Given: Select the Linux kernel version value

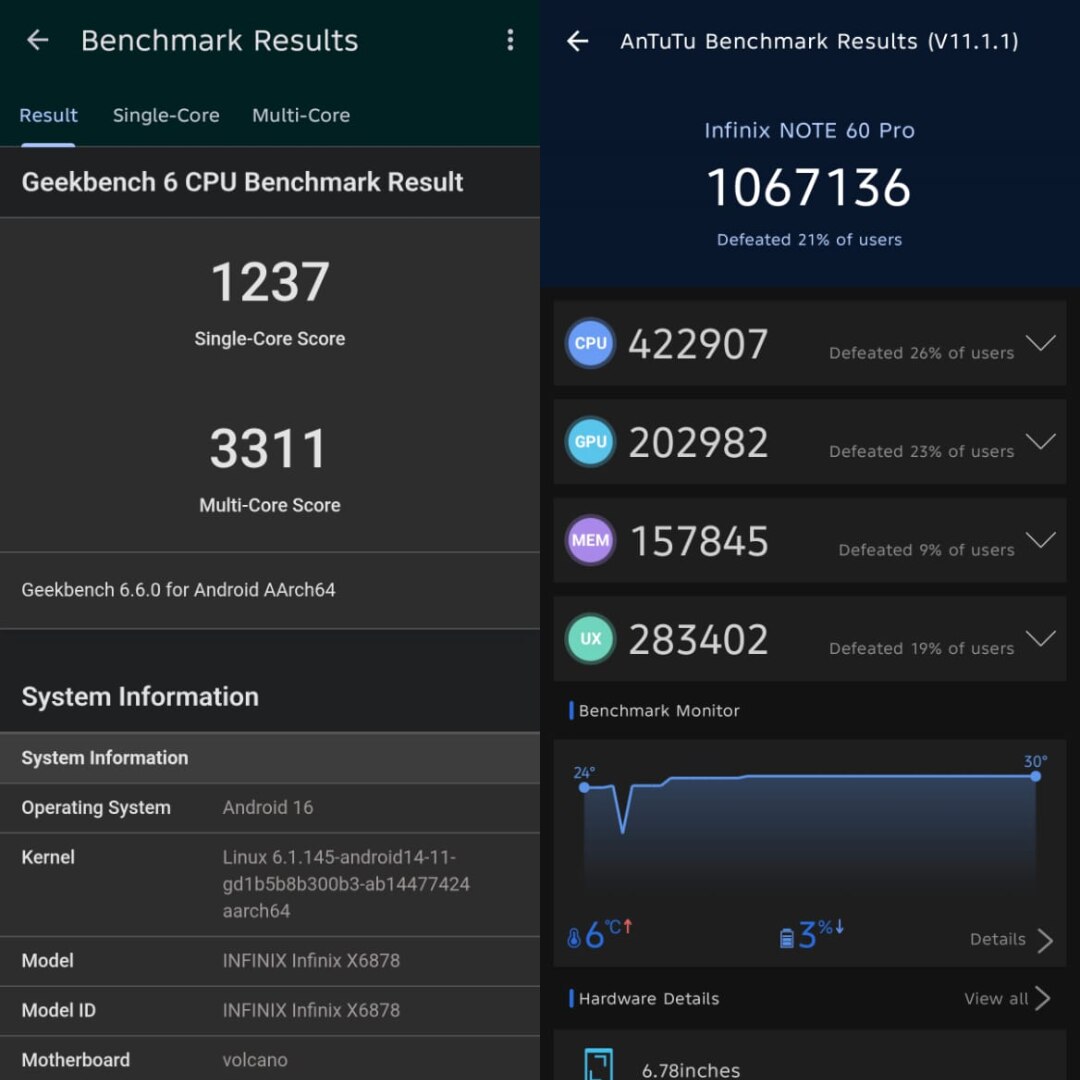Looking at the screenshot, I should 346,884.
